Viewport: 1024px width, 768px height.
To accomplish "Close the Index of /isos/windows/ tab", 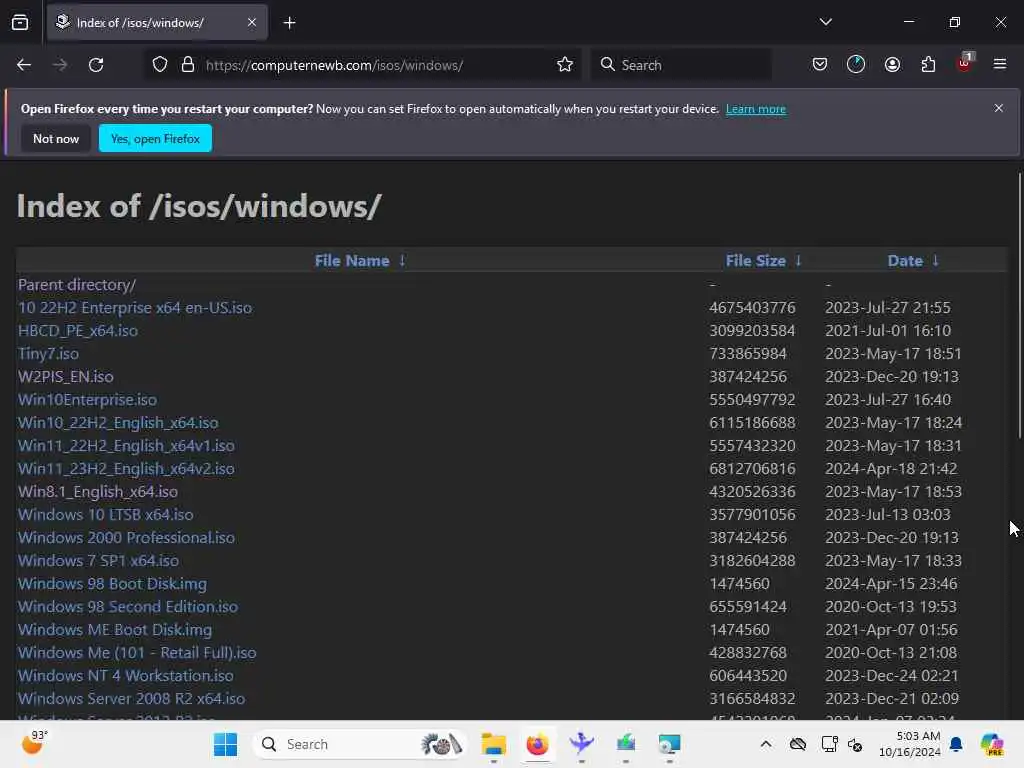I will pyautogui.click(x=252, y=23).
